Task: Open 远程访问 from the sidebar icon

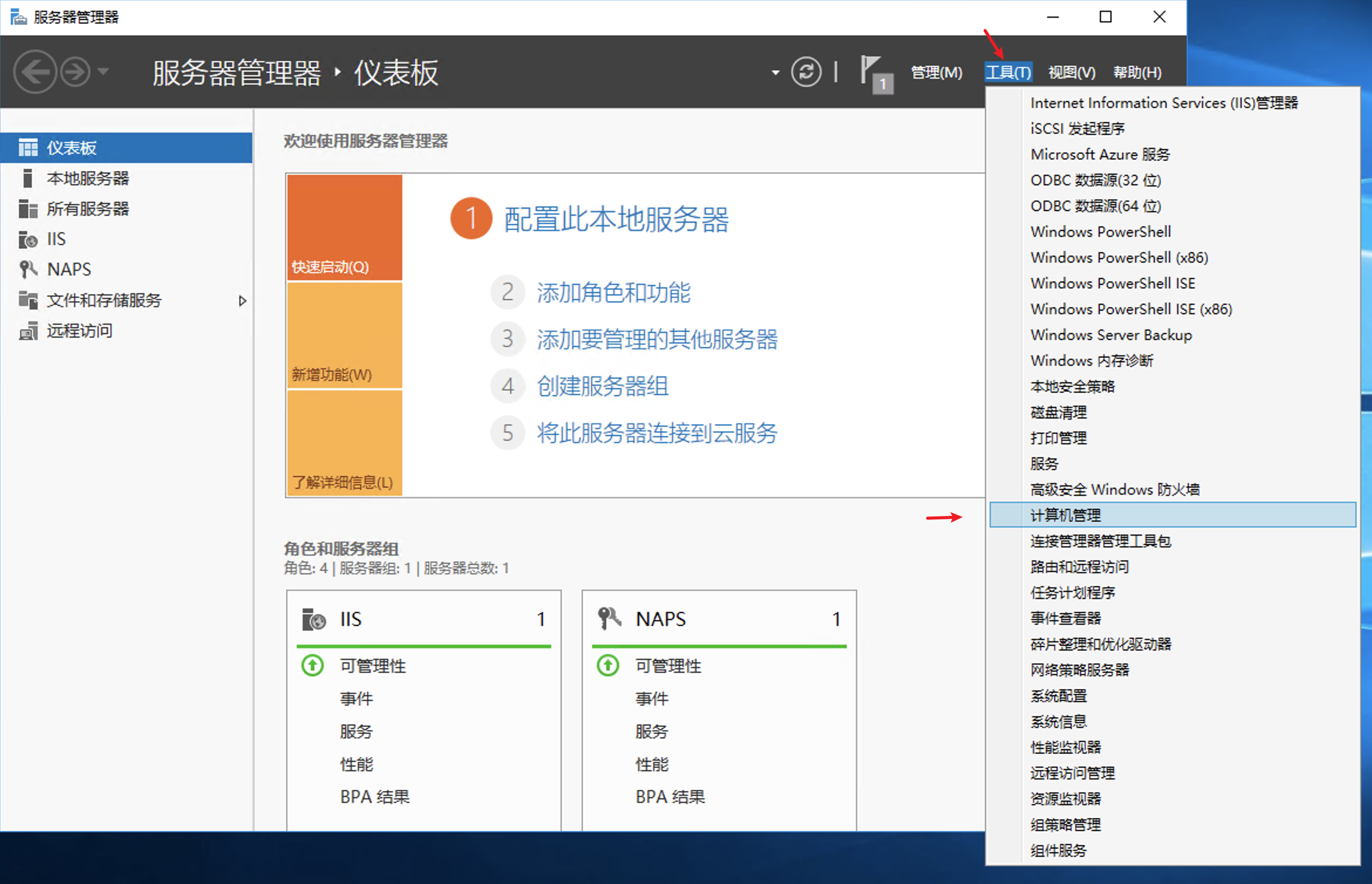Action: tap(27, 331)
